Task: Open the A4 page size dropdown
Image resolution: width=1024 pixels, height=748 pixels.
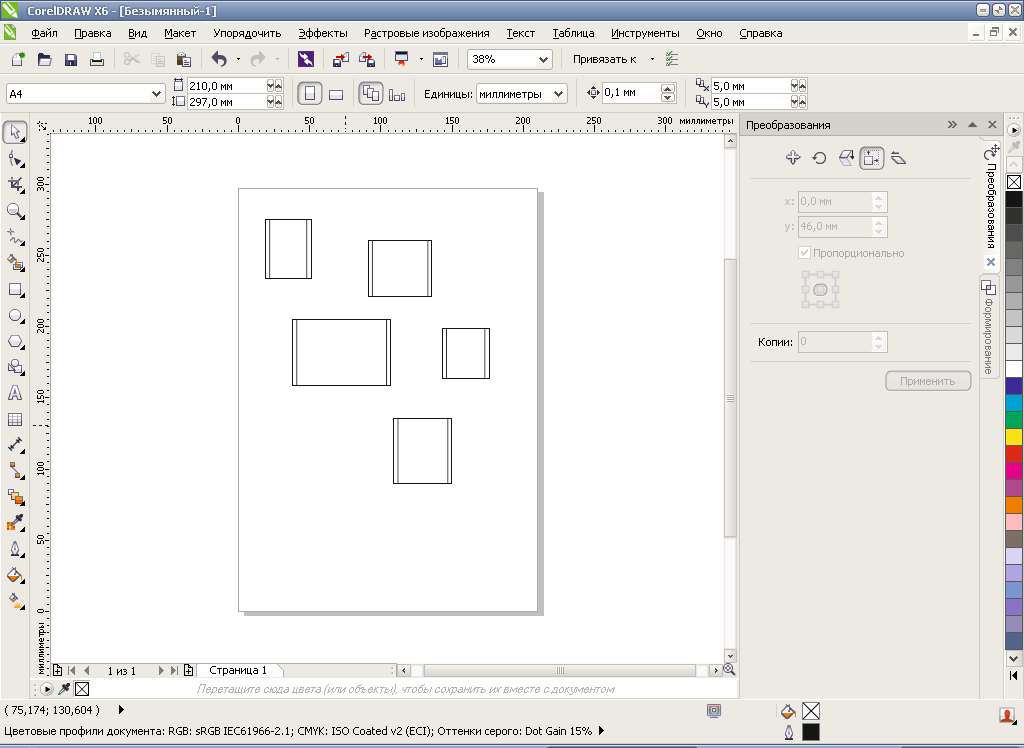Action: pyautogui.click(x=156, y=94)
